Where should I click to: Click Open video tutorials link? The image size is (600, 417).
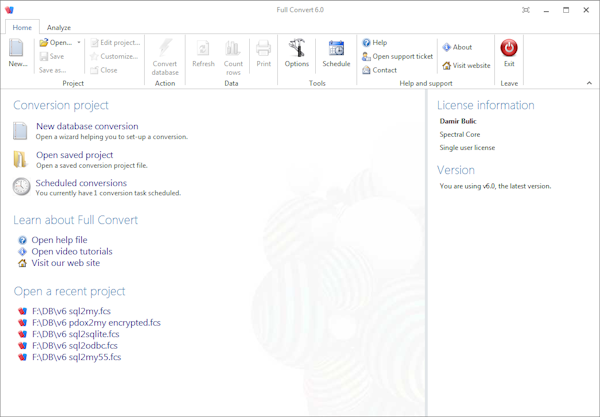[x=72, y=251]
